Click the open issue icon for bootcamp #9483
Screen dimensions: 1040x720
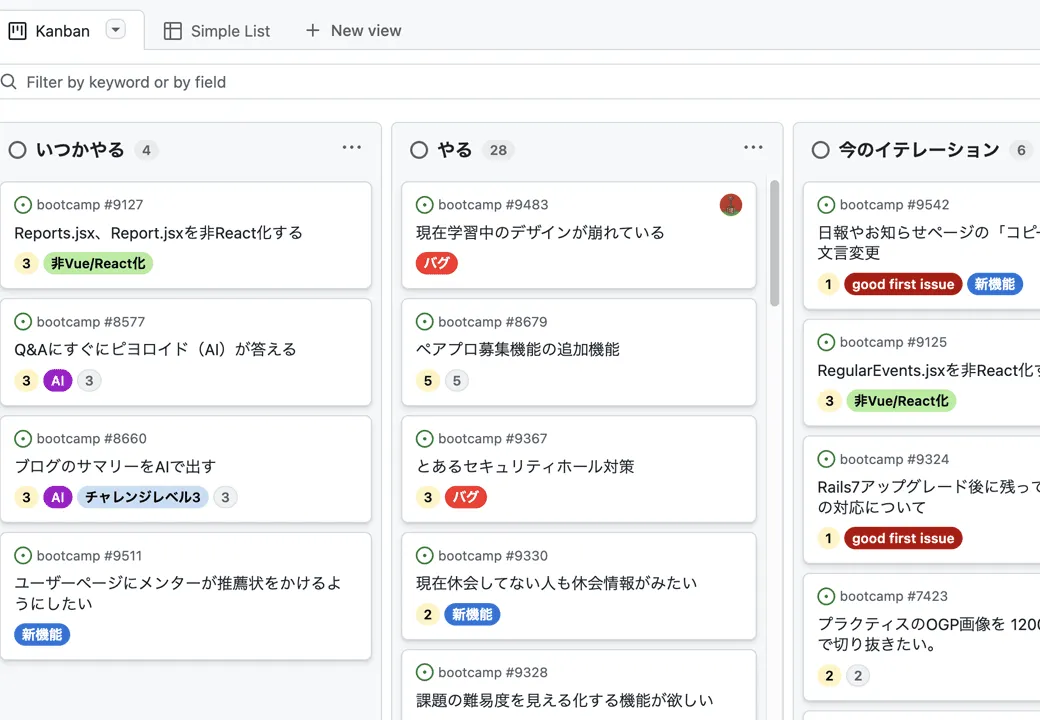(424, 205)
